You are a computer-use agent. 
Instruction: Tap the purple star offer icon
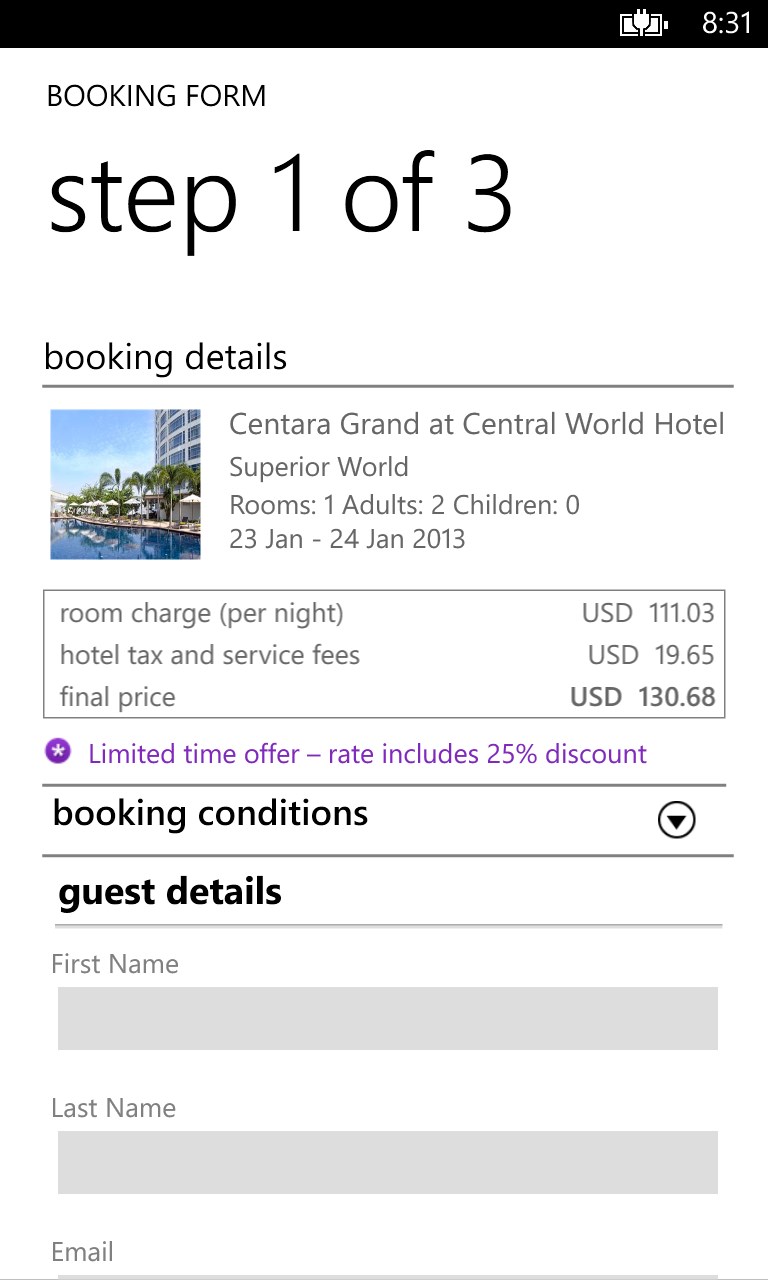click(58, 752)
